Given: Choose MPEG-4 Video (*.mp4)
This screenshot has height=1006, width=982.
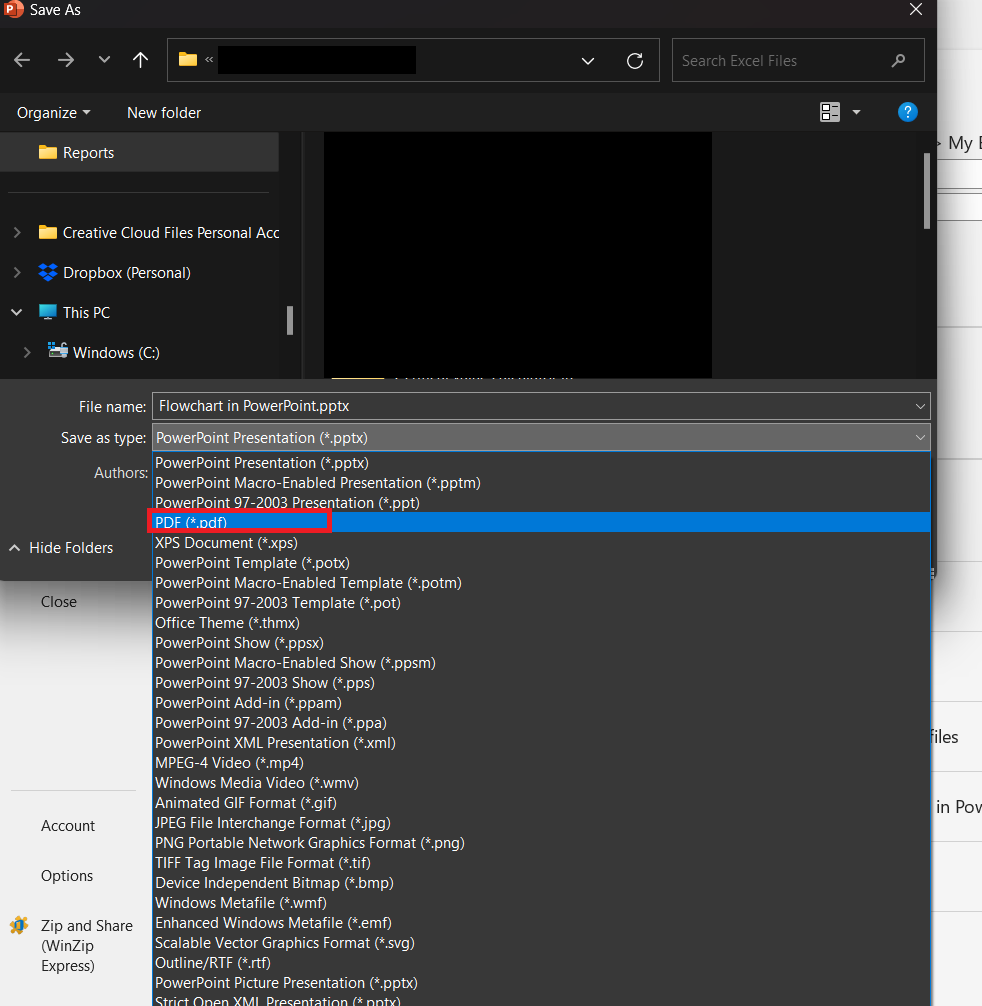Looking at the screenshot, I should point(541,762).
